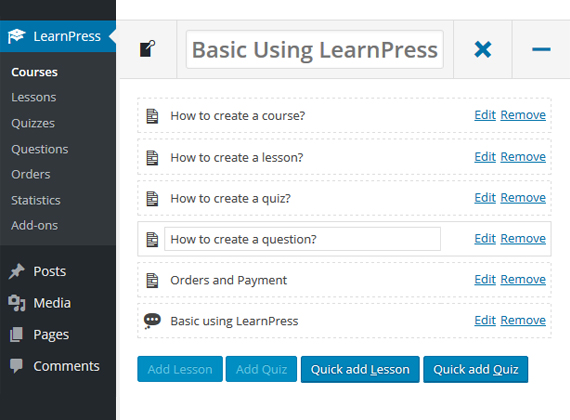Collapse the section using the minus icon
Screen dimensions: 570x420
[541, 49]
